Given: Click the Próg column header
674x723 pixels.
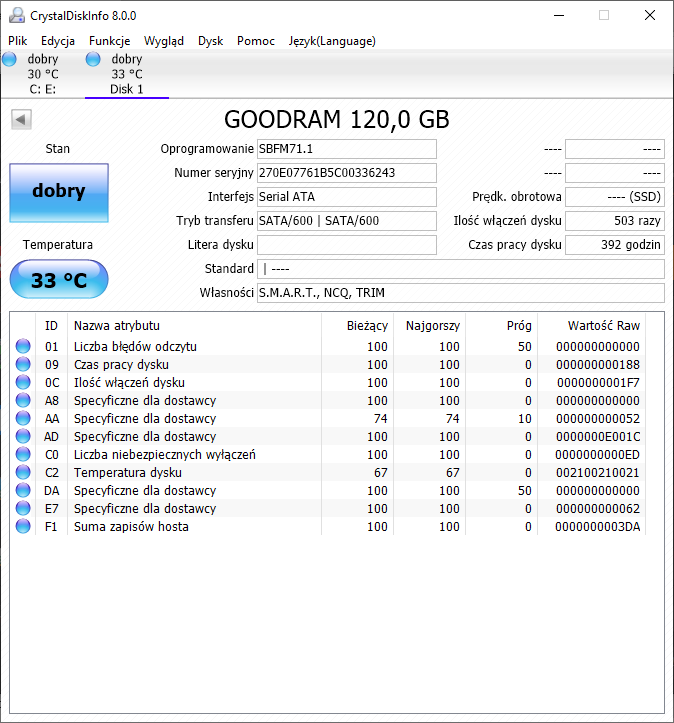Looking at the screenshot, I should [x=501, y=326].
